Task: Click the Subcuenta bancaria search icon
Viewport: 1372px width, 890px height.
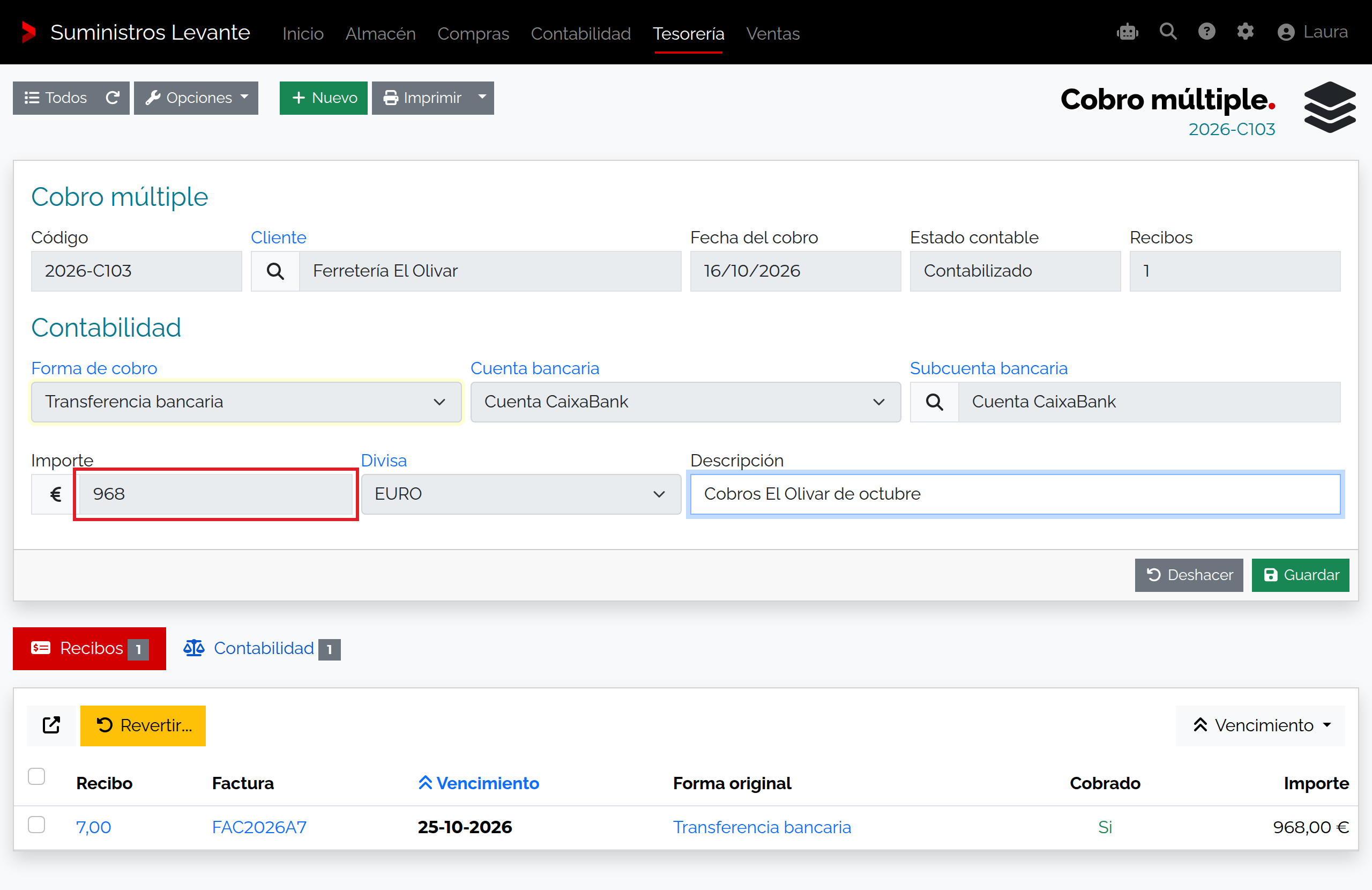Action: [x=935, y=402]
